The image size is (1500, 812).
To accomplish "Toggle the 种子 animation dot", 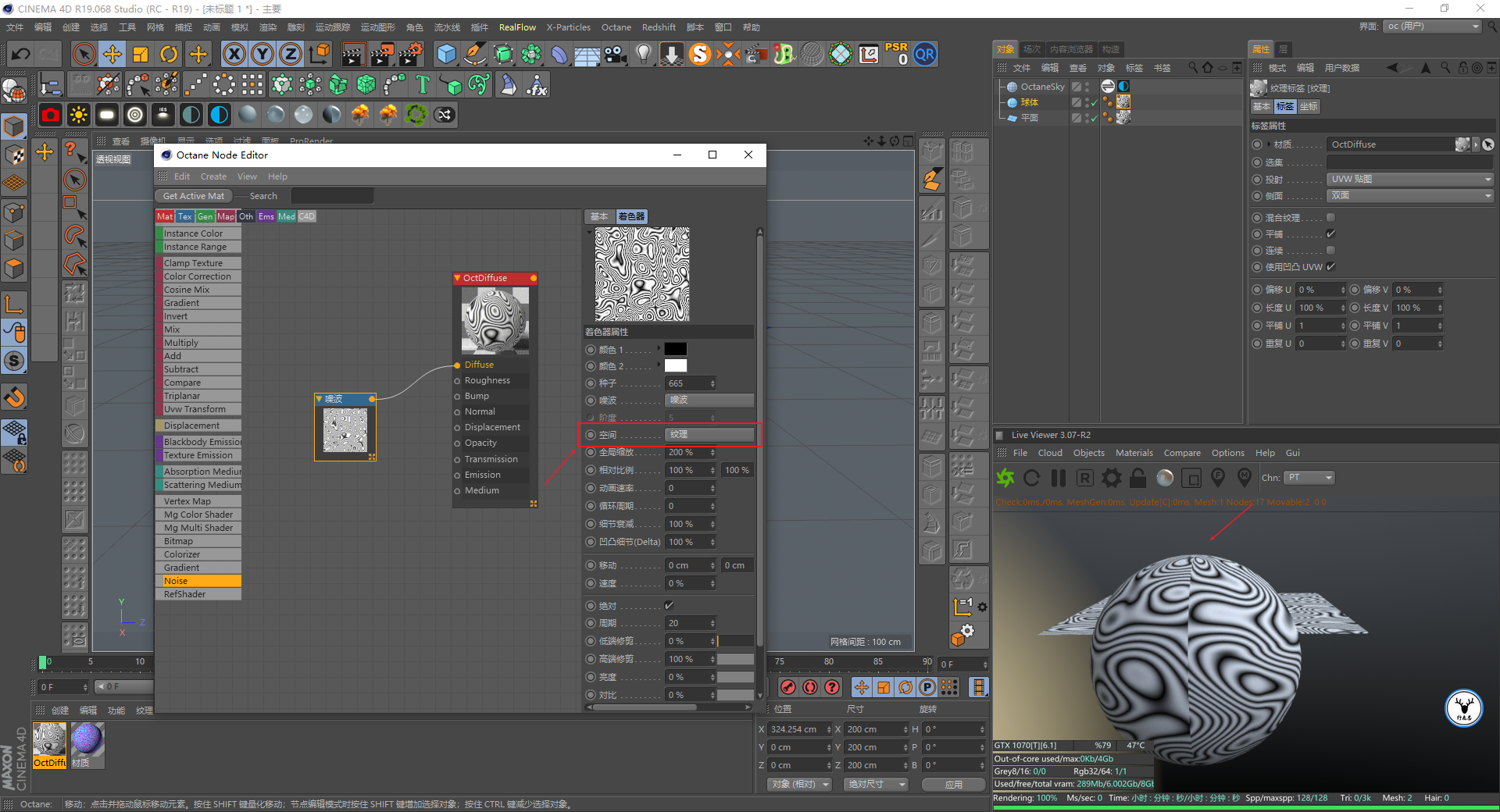I will coord(591,383).
